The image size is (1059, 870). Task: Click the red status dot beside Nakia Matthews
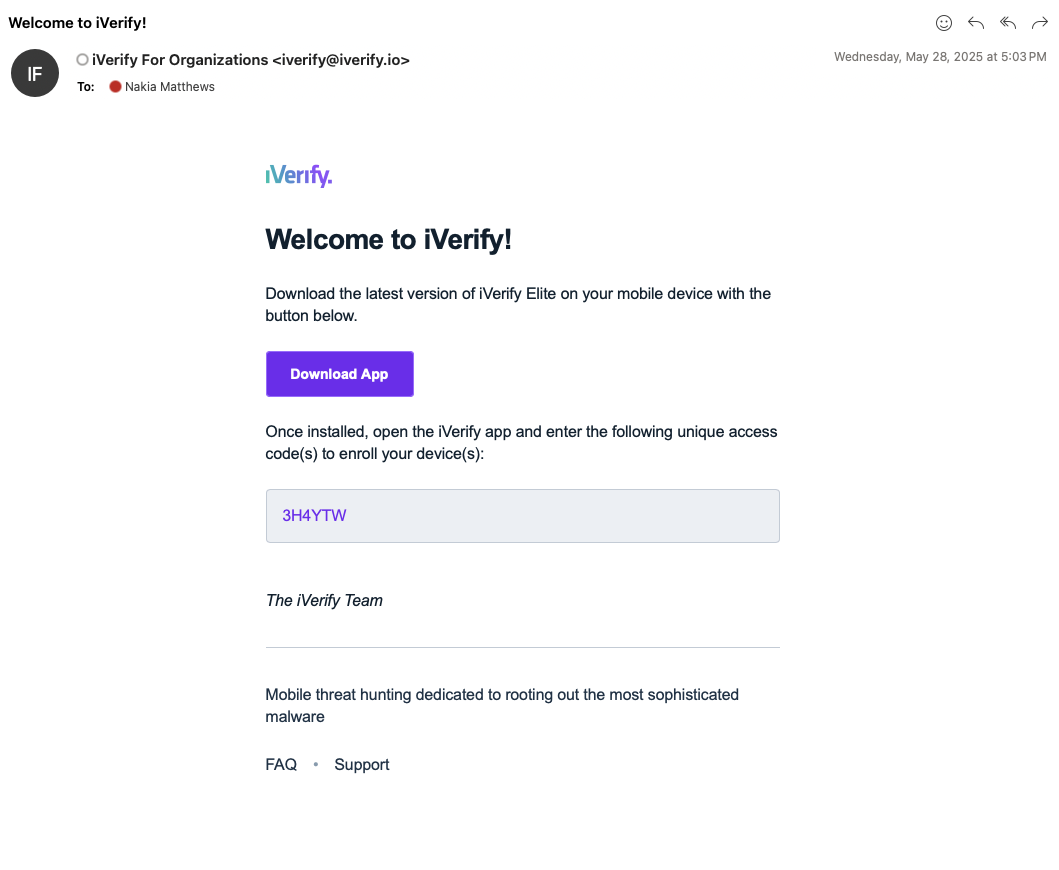pos(115,87)
